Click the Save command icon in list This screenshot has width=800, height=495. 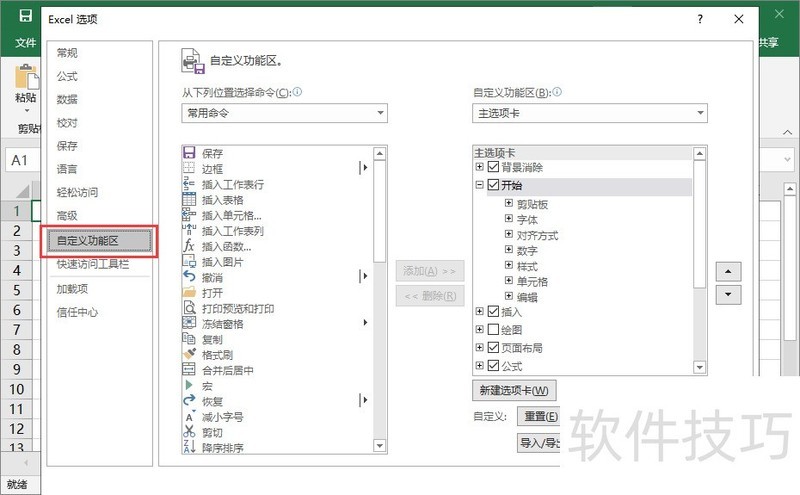(x=189, y=153)
